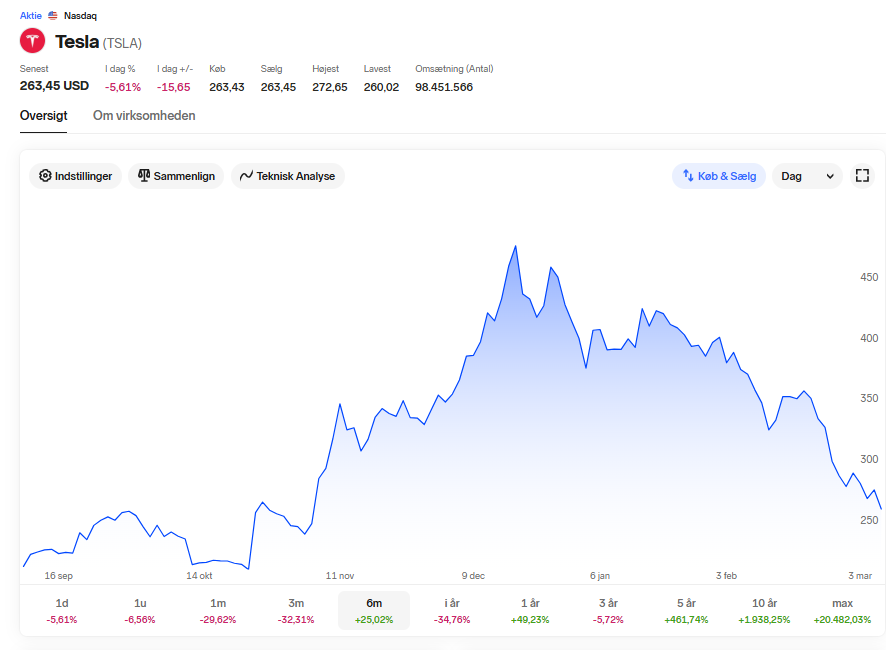Screen dimensions: 886x650
Task: Click the latest price 263,45 USD
Action: tap(54, 86)
